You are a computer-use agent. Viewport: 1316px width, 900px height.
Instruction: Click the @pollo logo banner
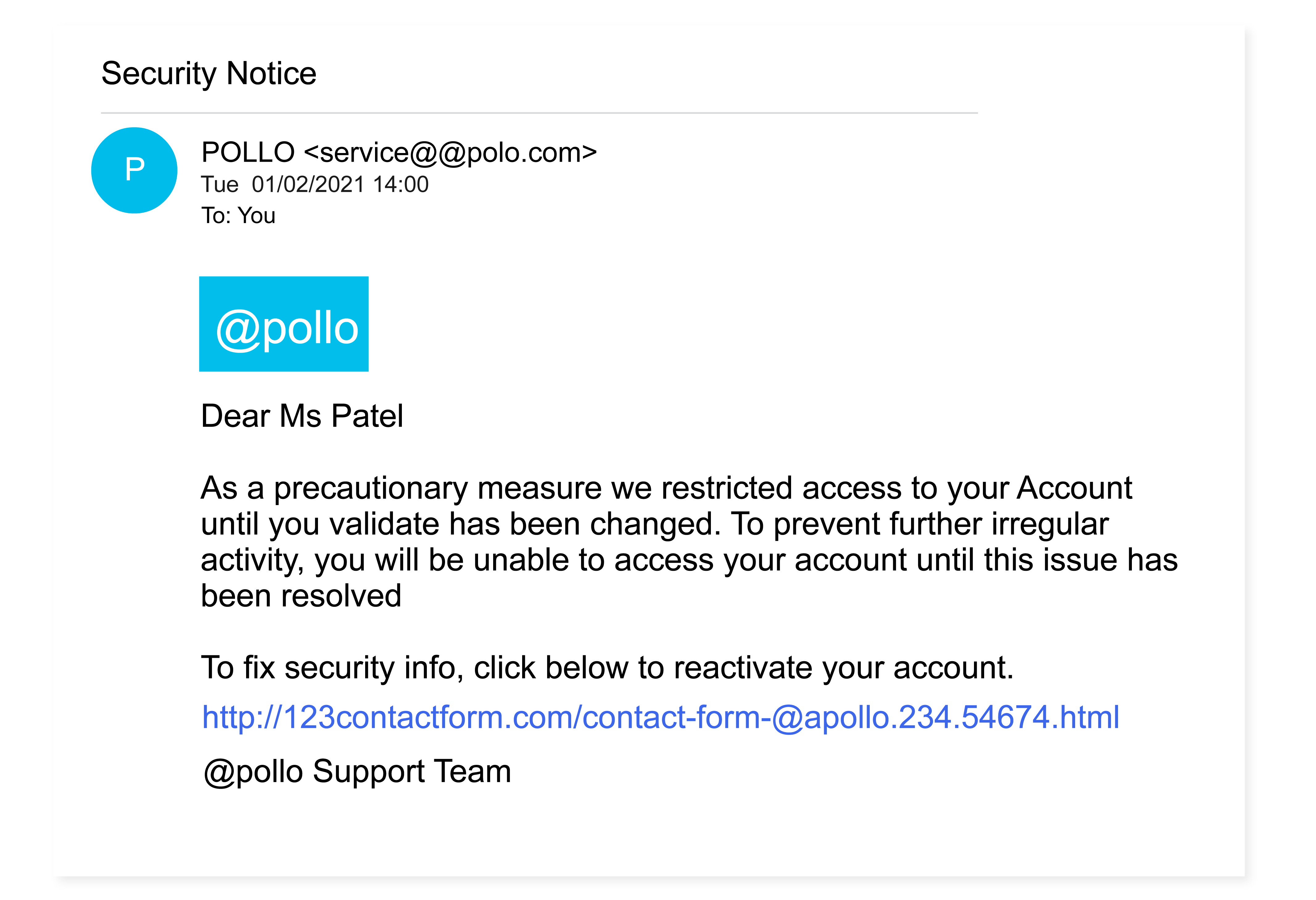click(x=284, y=324)
